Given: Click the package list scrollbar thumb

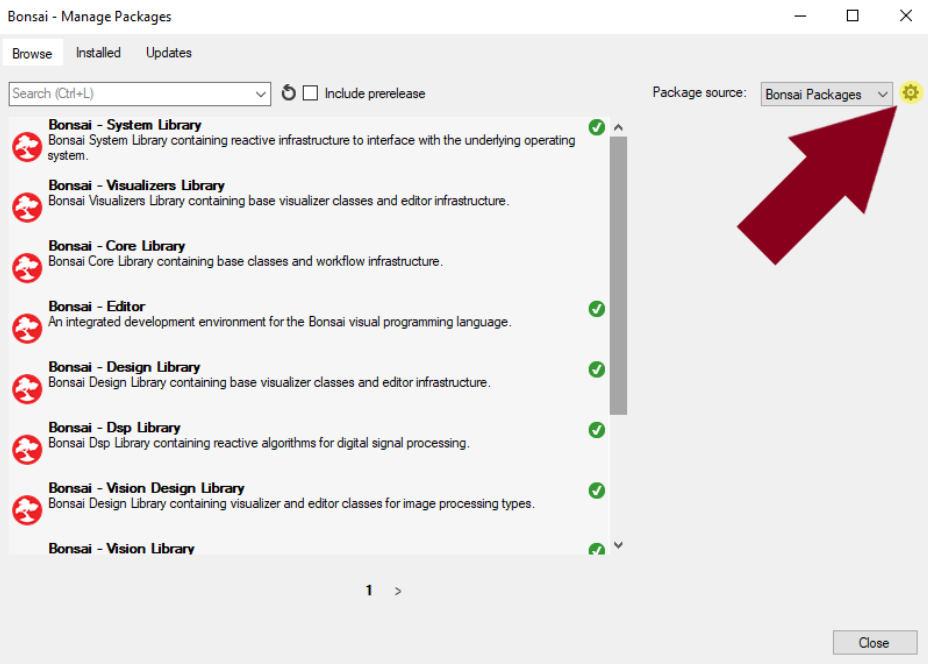Looking at the screenshot, I should (x=618, y=275).
